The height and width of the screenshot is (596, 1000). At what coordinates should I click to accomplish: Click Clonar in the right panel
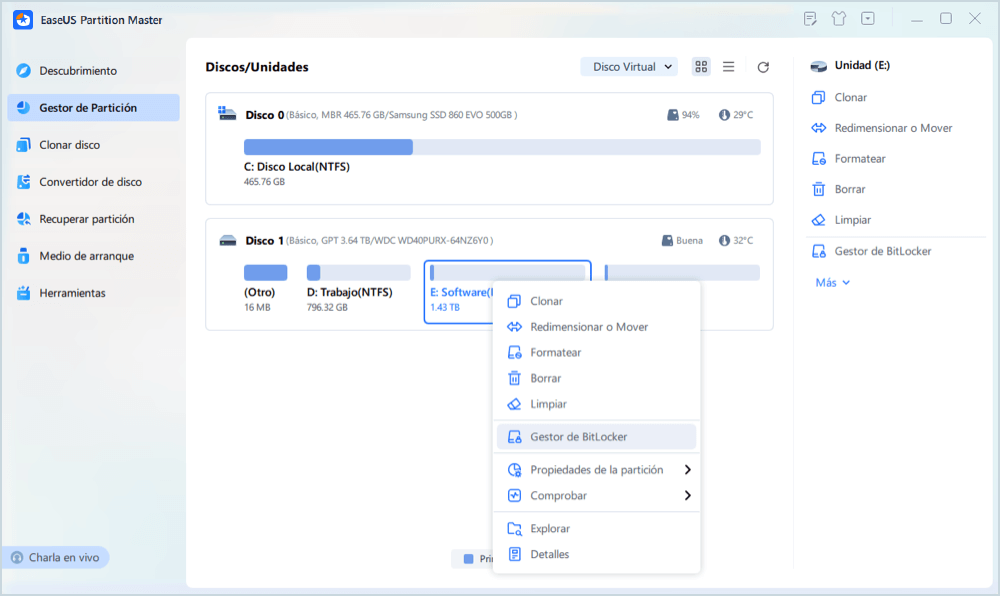839,98
